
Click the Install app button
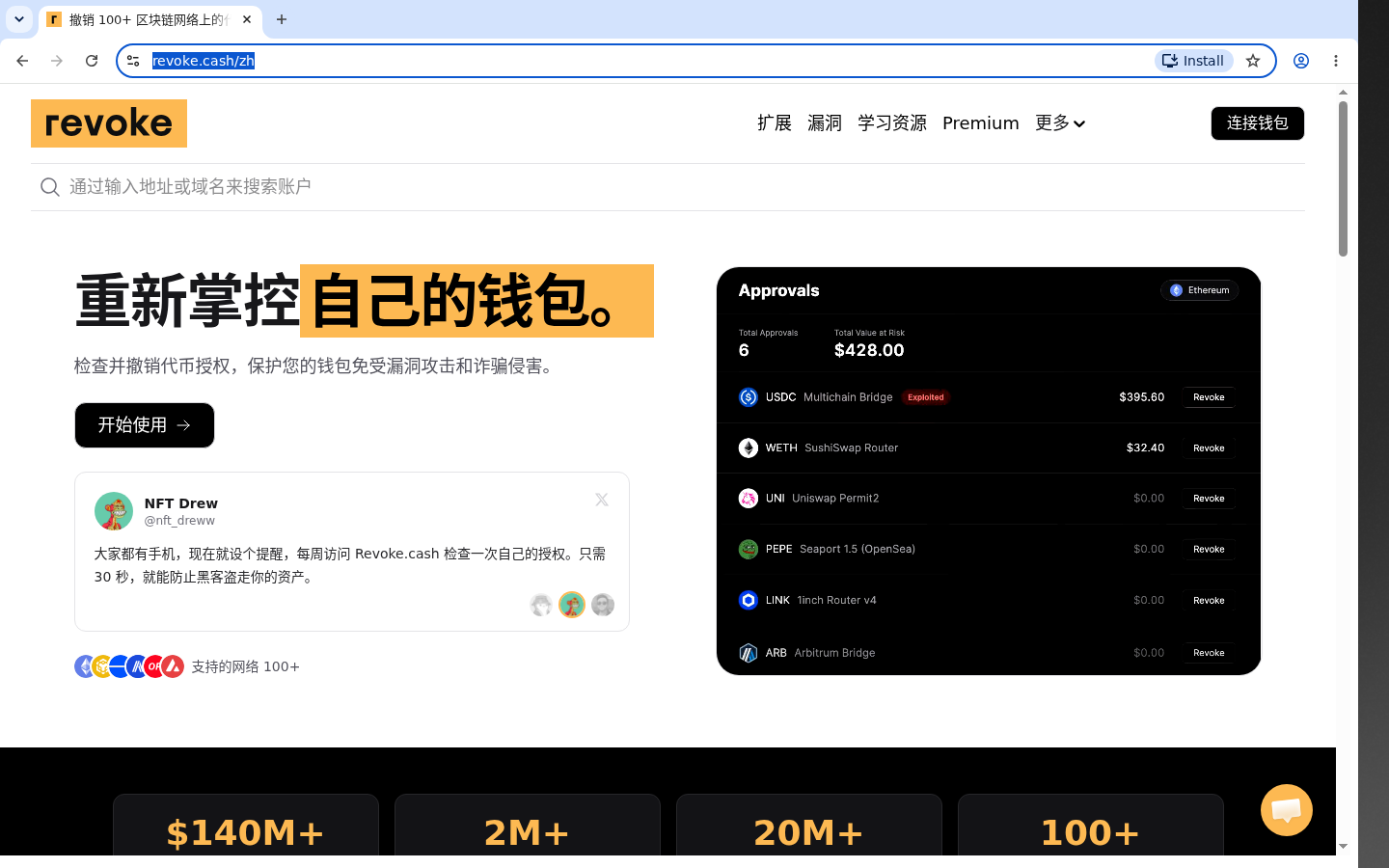(1194, 61)
